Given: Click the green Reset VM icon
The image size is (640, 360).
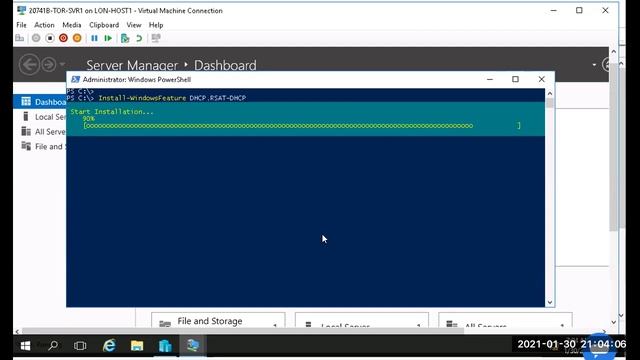Looking at the screenshot, I should tap(108, 38).
